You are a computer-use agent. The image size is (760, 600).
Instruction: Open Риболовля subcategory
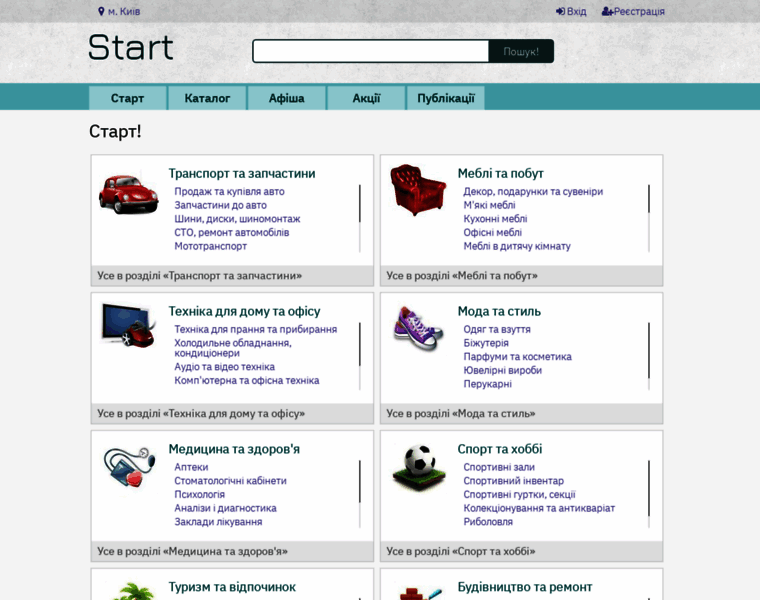488,521
